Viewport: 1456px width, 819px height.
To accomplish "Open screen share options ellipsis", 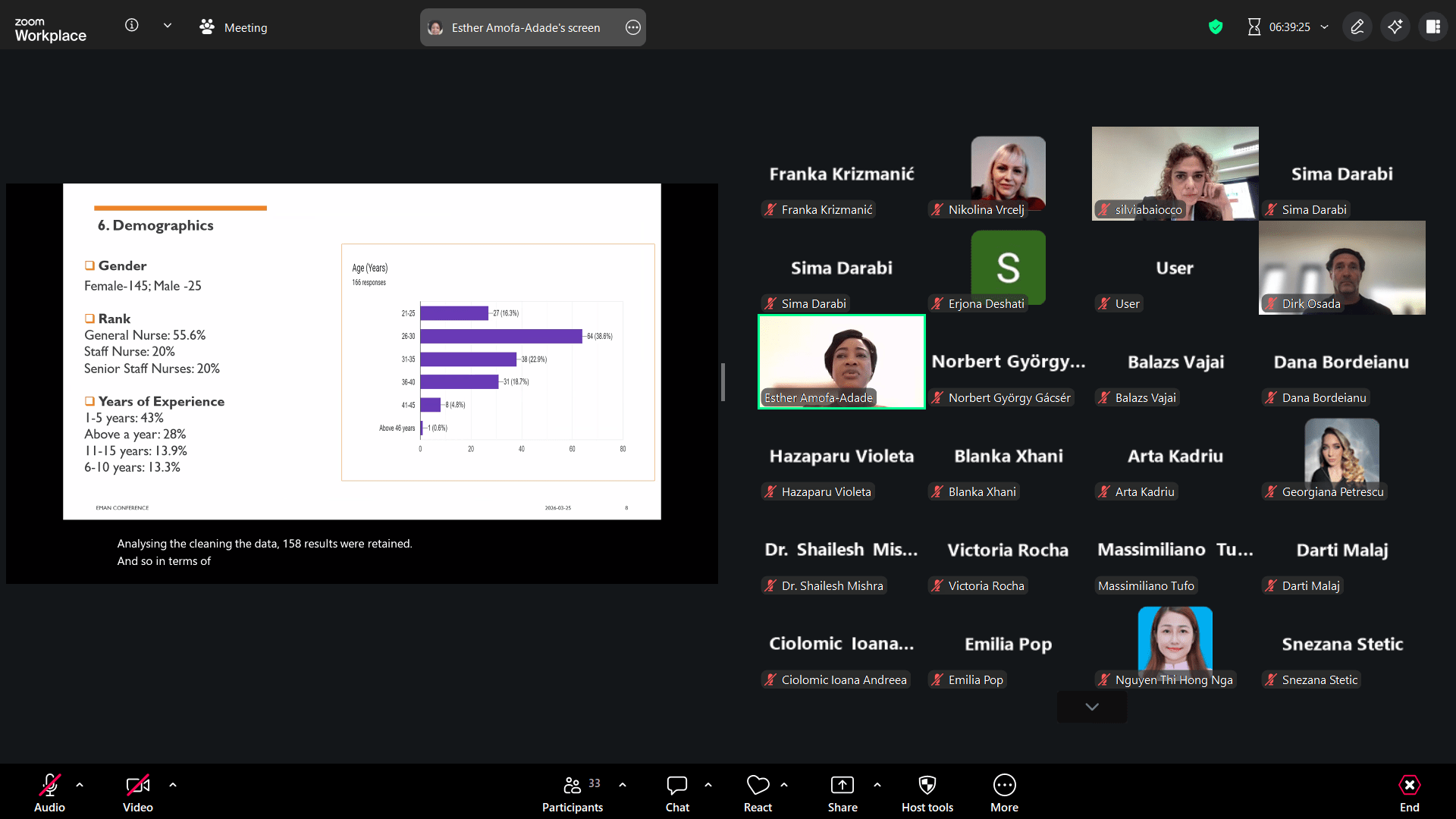I will coord(632,27).
